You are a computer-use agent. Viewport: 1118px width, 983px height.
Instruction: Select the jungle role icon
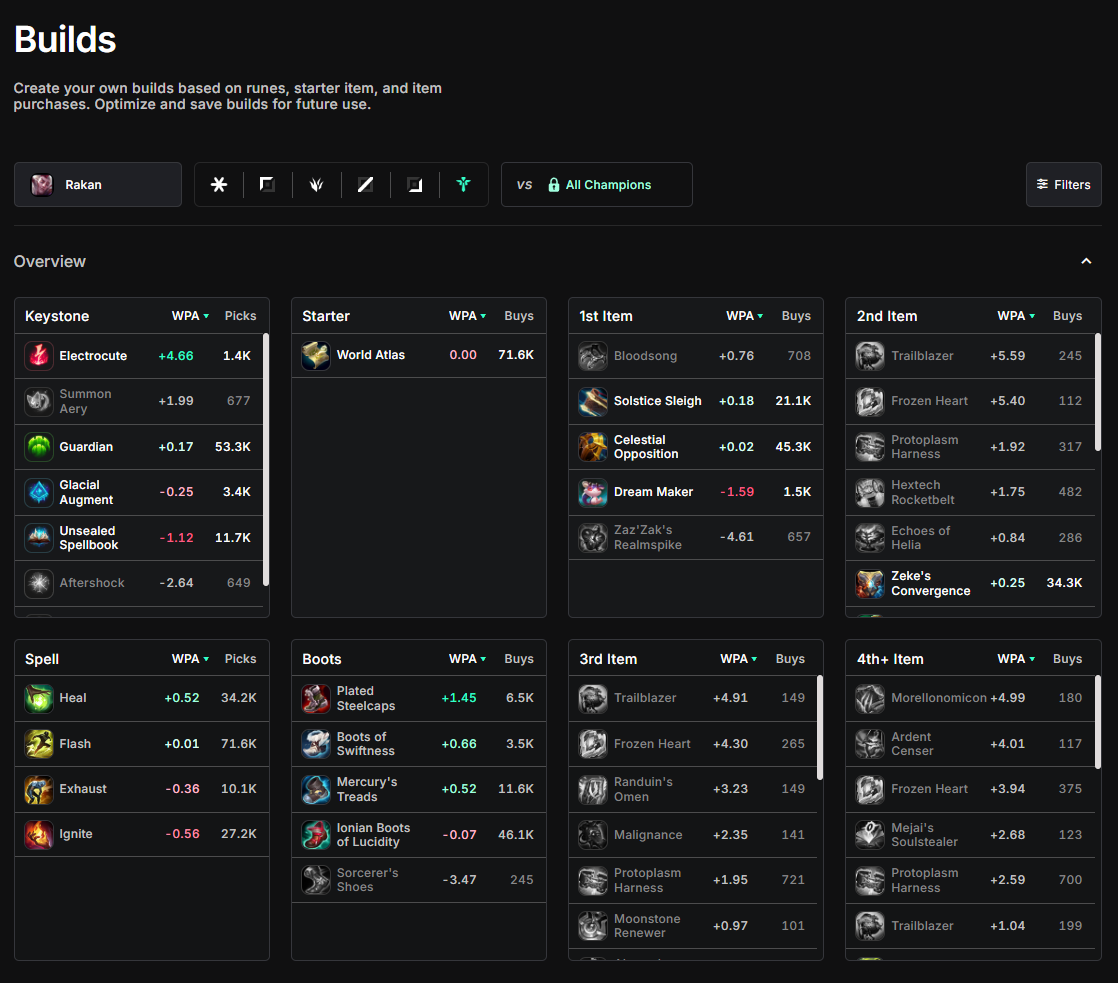coord(317,185)
